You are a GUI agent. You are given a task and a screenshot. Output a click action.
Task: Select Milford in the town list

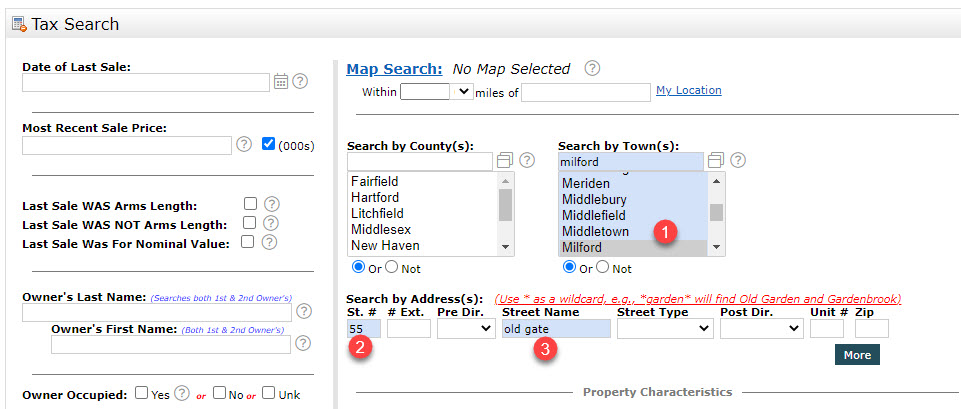pos(582,247)
